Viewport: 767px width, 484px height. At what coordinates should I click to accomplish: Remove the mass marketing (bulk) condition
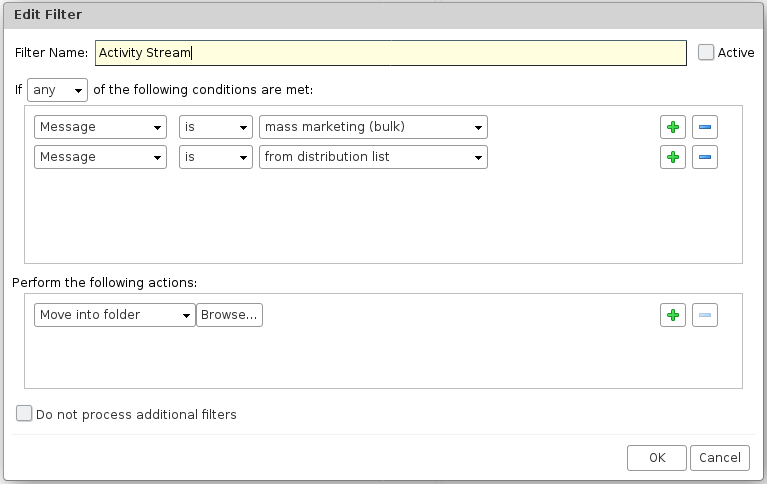704,127
